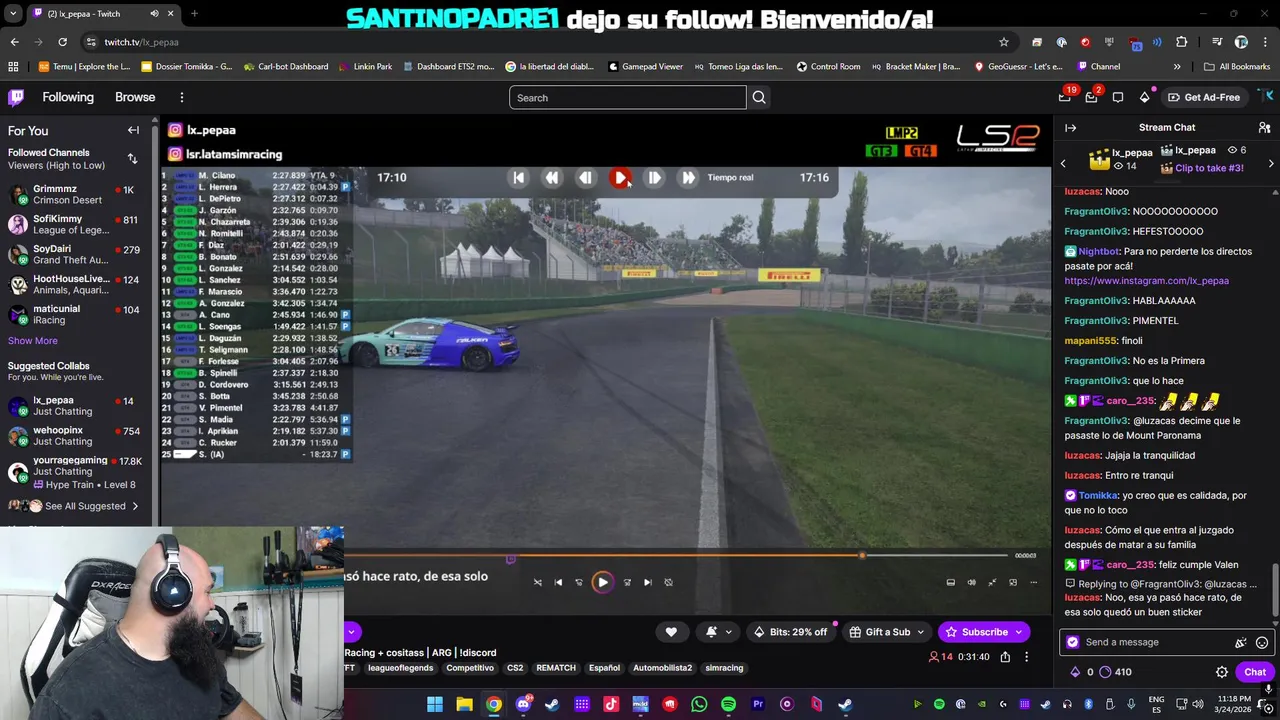Open Following tab
Viewport: 1280px width, 720px height.
(68, 97)
